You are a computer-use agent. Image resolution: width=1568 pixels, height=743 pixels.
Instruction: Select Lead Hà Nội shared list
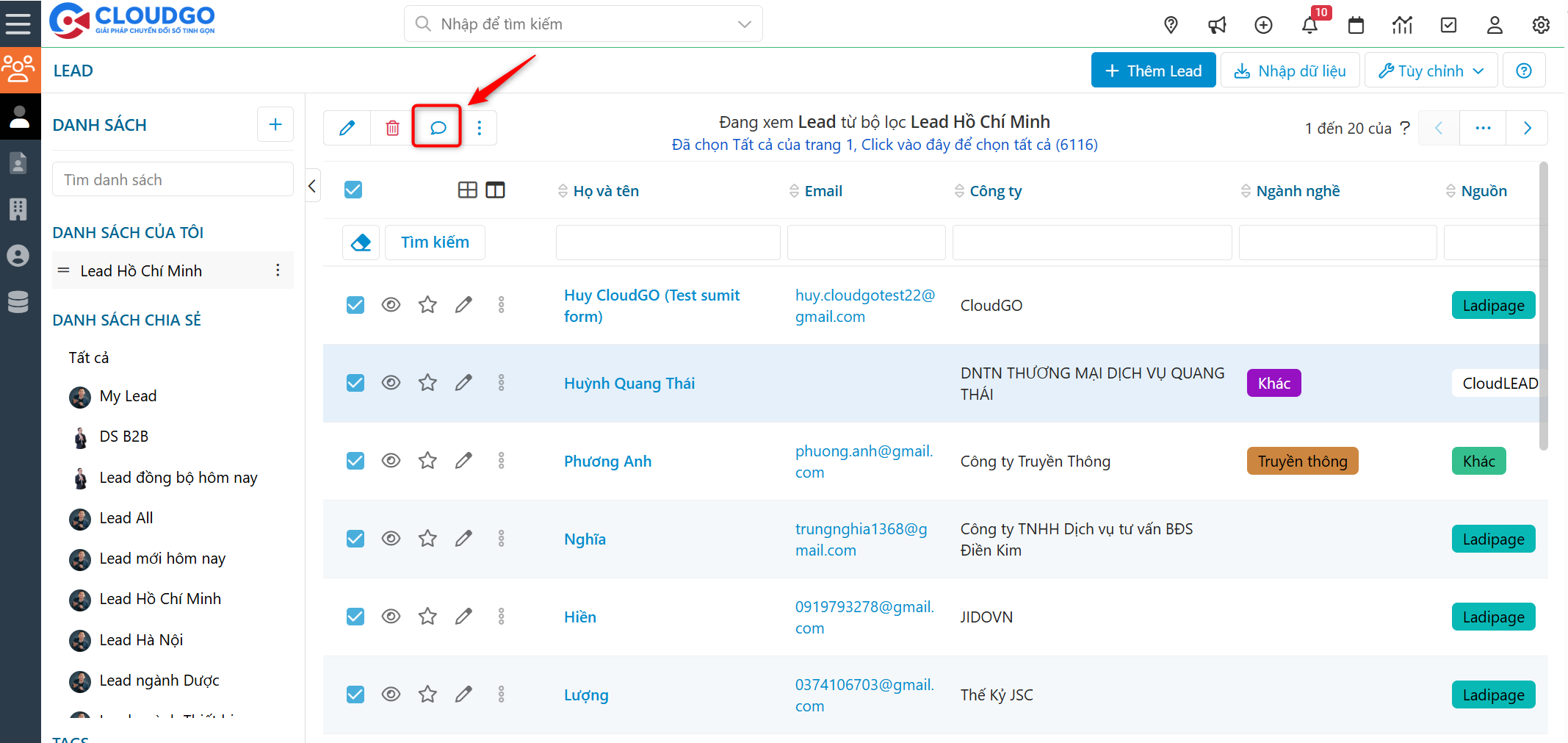[141, 640]
